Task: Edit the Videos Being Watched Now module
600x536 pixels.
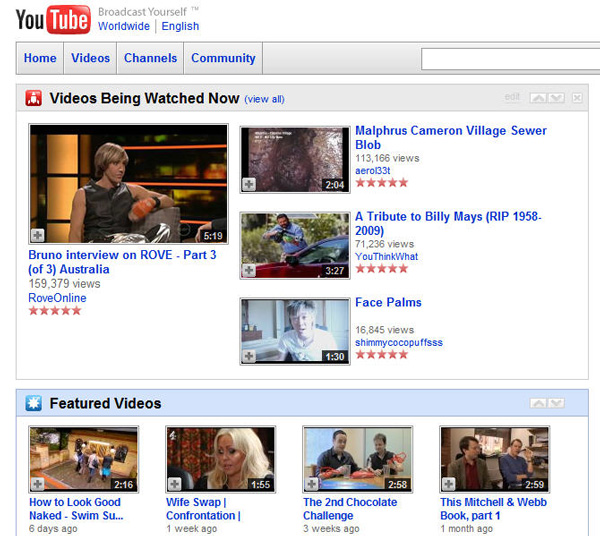Action: tap(512, 97)
